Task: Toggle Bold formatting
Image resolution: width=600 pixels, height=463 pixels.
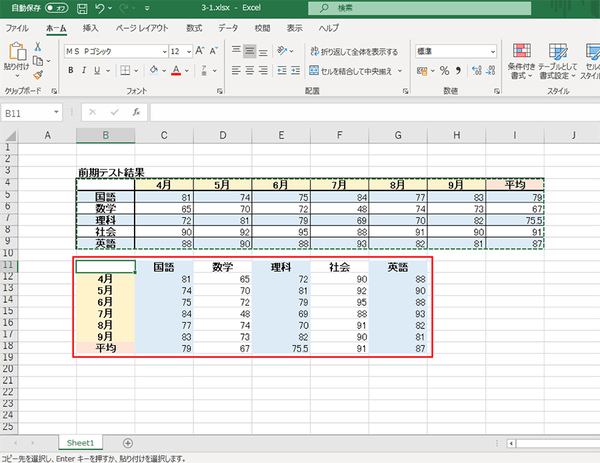Action: (69, 71)
